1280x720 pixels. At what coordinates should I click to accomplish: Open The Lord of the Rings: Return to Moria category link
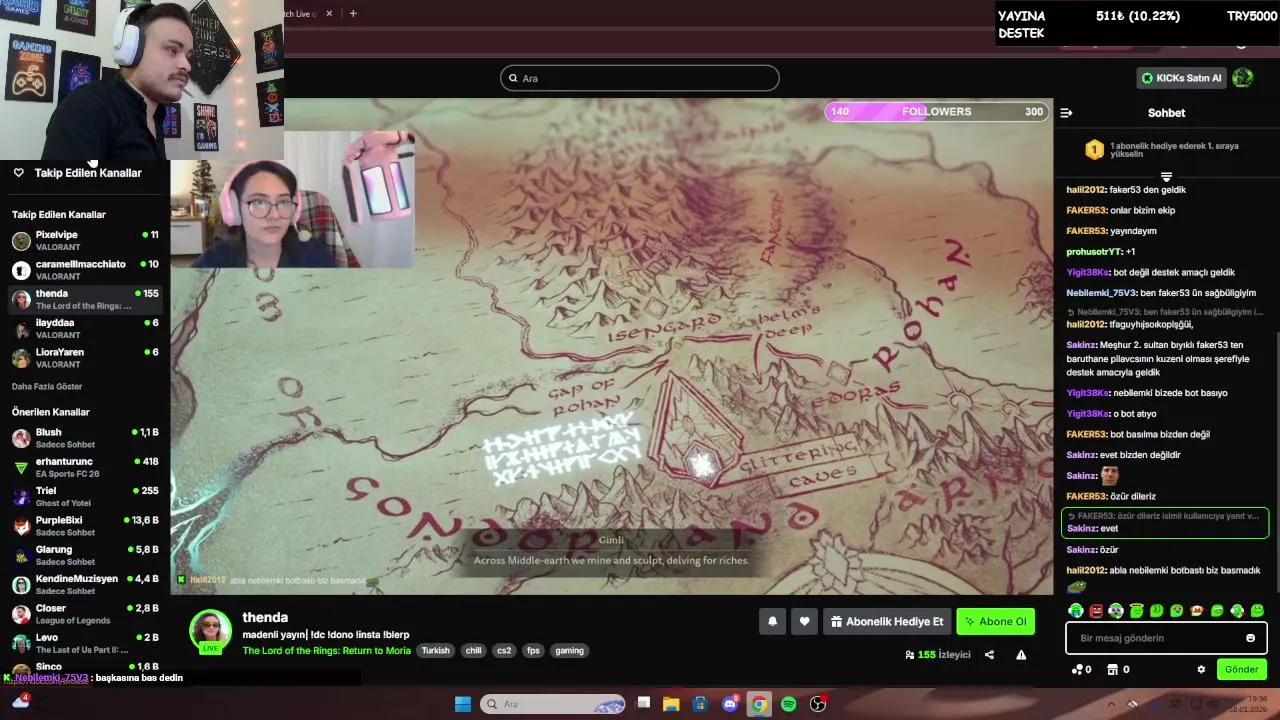point(326,650)
